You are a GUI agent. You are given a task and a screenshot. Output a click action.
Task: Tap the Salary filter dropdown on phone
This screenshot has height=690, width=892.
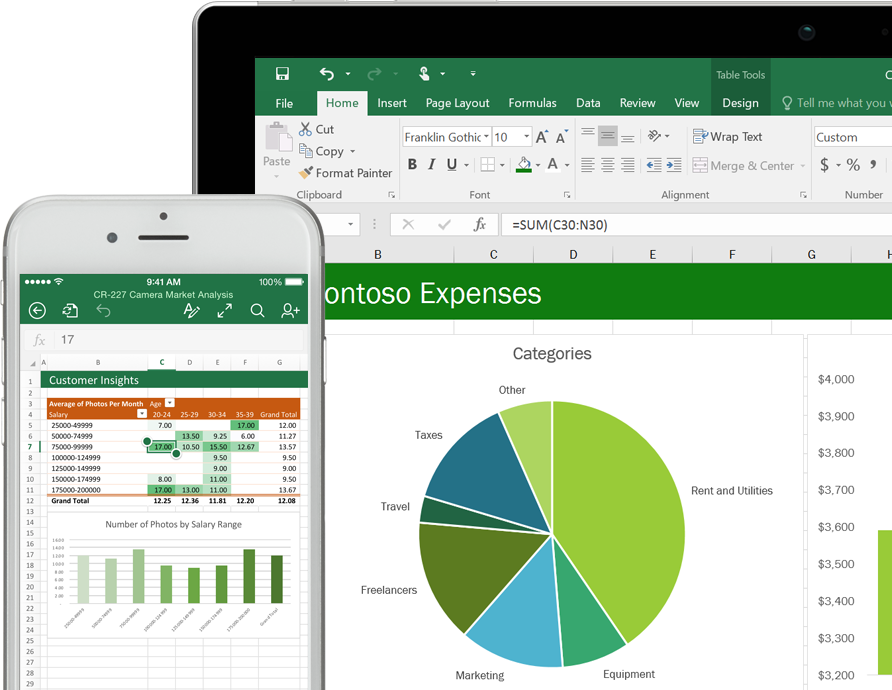[142, 414]
